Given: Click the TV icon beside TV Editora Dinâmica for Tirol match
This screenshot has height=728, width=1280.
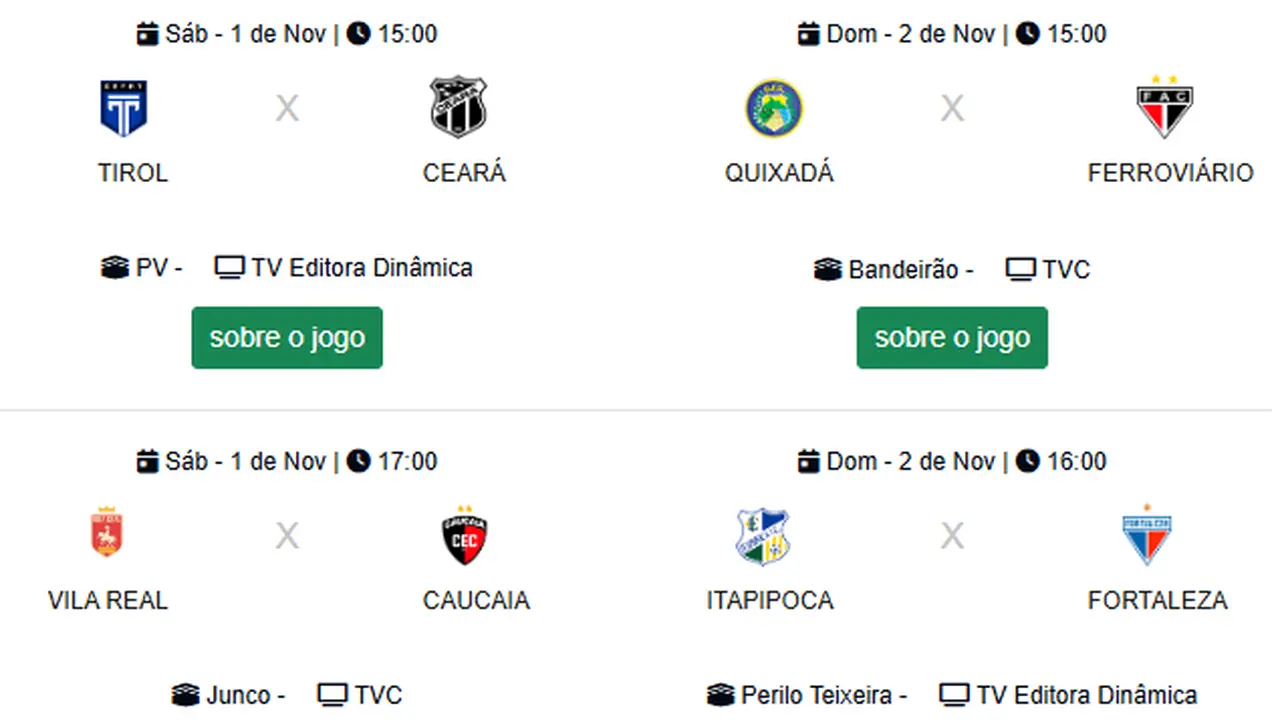Looking at the screenshot, I should 230,268.
